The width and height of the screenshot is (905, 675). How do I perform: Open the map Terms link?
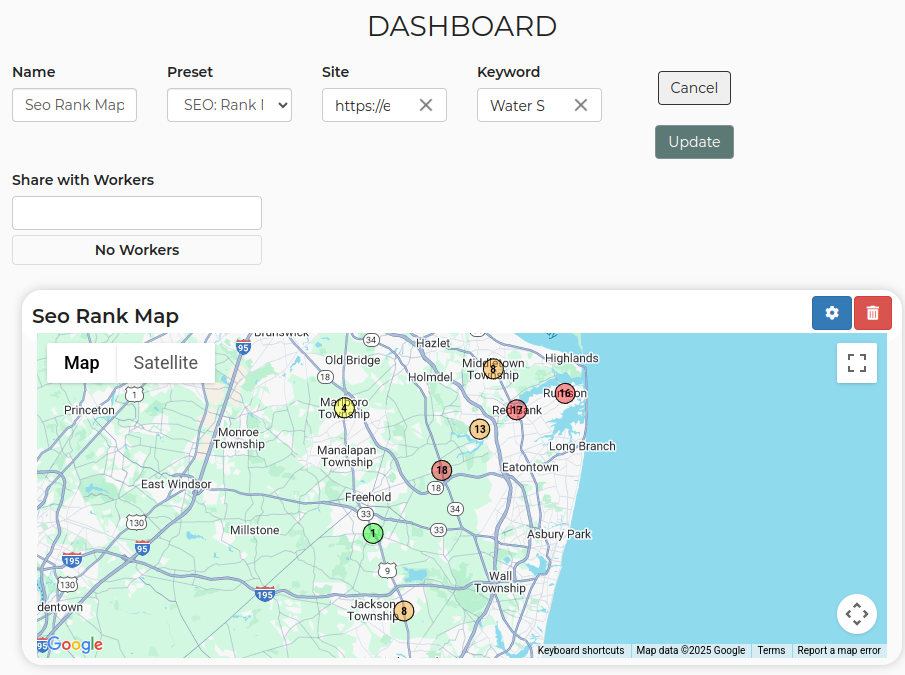[771, 650]
